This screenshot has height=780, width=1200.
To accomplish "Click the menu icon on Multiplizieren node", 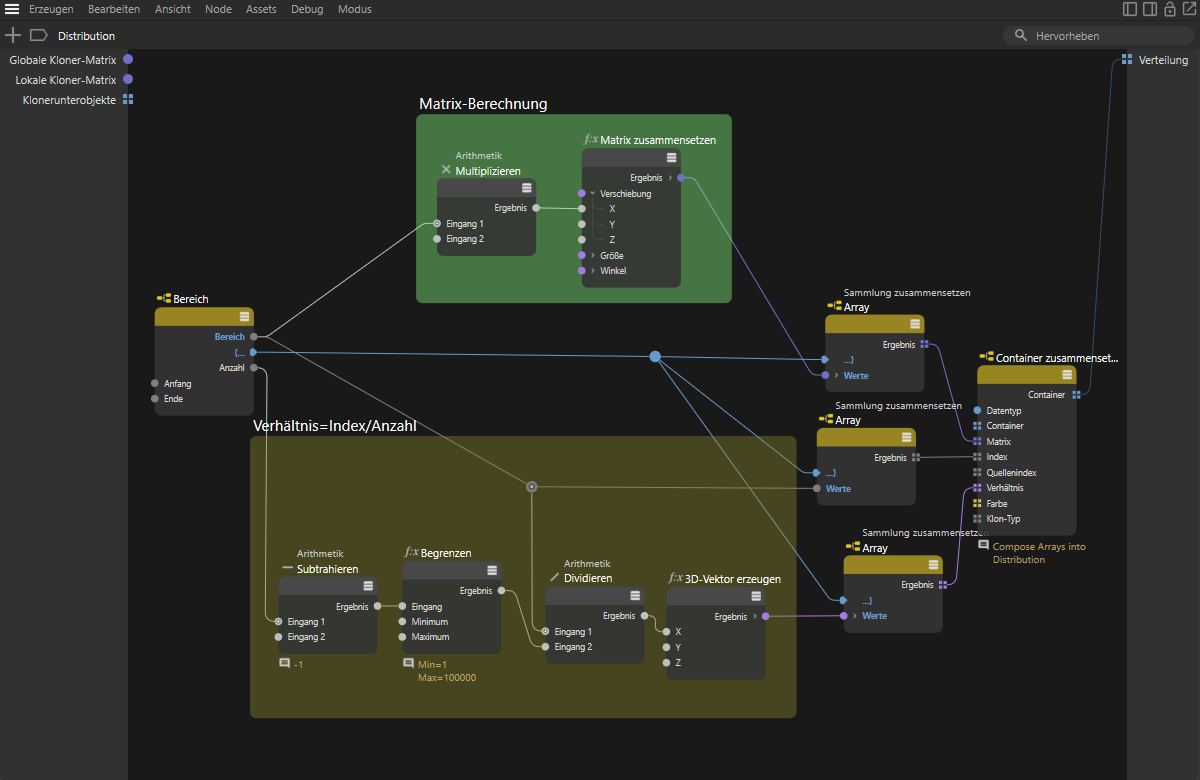I will pyautogui.click(x=526, y=188).
